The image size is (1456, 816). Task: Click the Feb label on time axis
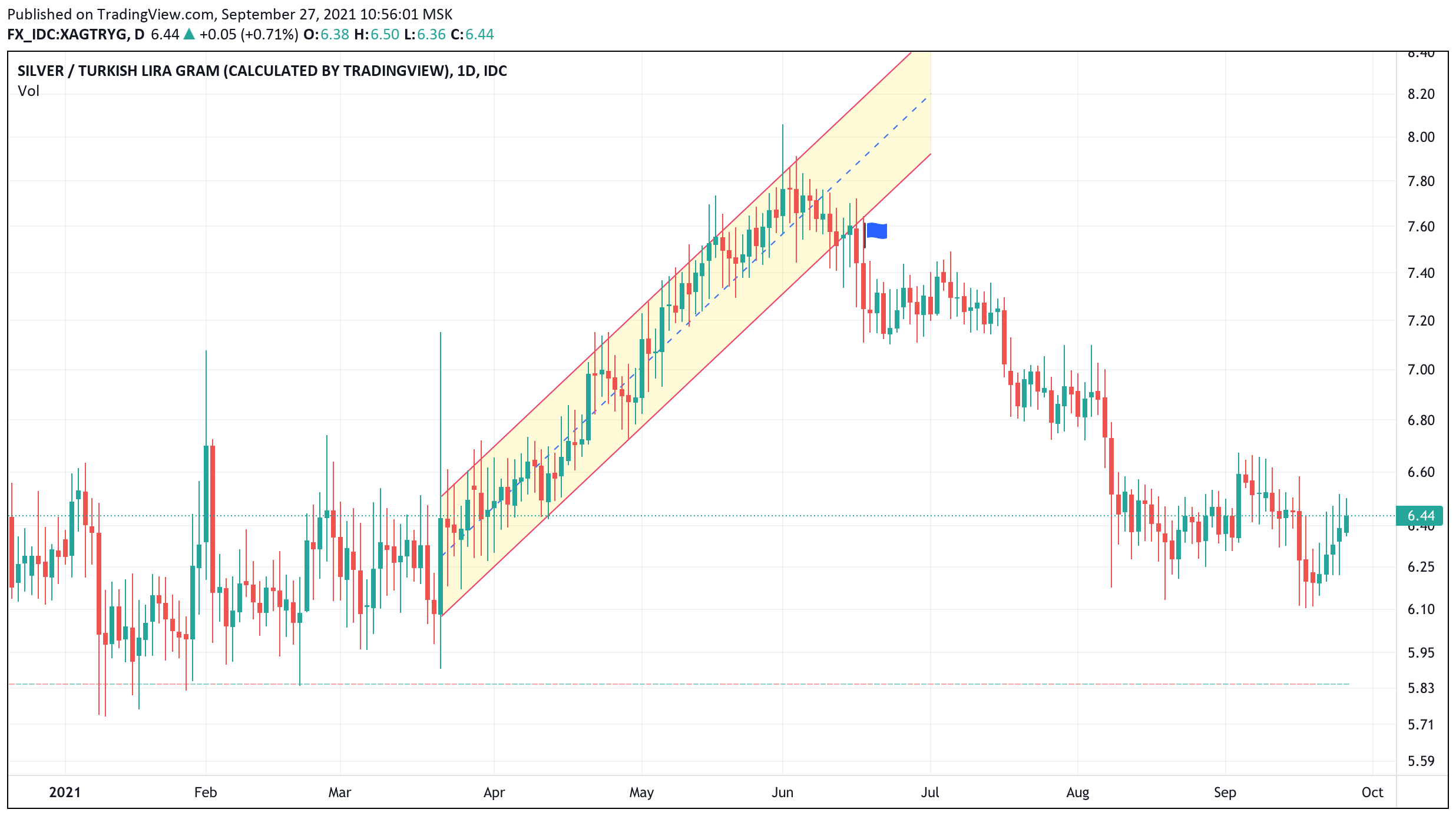click(206, 792)
